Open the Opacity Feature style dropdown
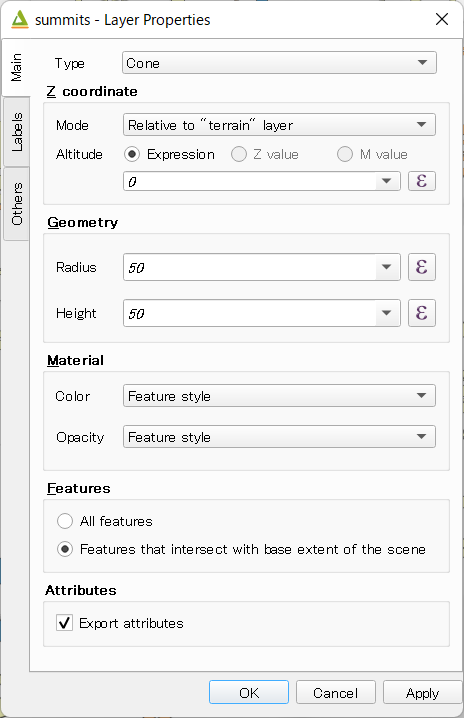 (279, 437)
